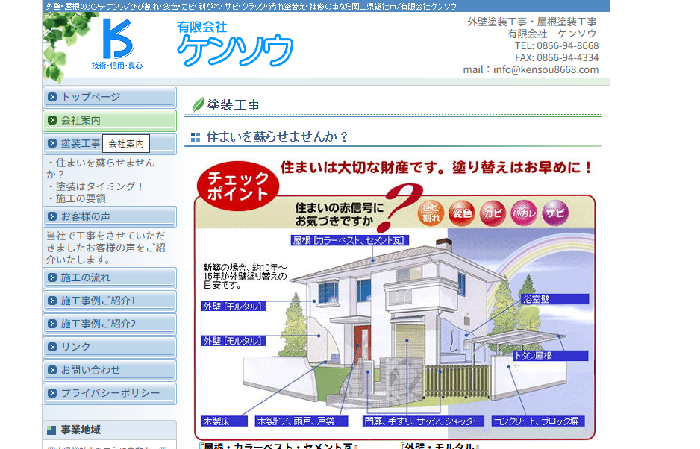Open 塗装工事 menu item
This screenshot has height=449, width=700.
point(110,144)
